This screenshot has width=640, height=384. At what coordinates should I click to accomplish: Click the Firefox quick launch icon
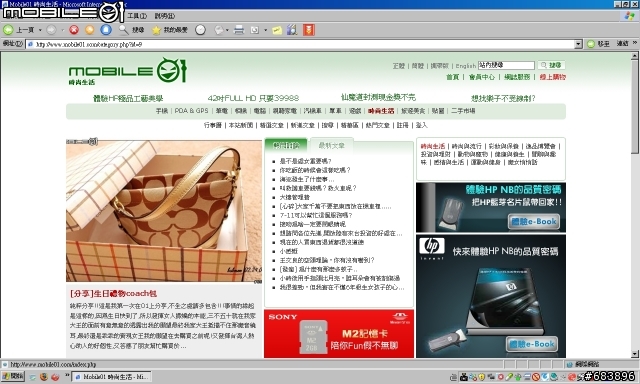tap(44, 377)
